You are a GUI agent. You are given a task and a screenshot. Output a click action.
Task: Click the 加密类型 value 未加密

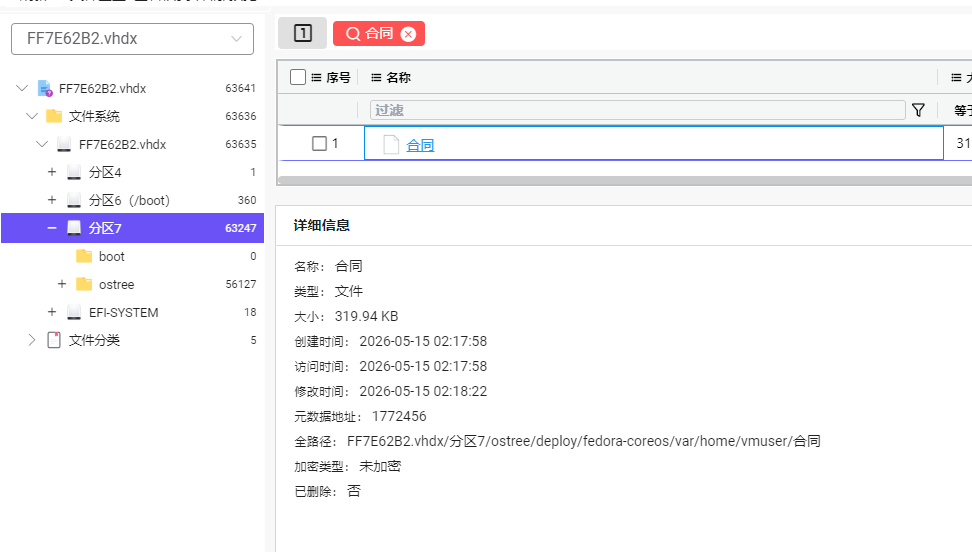pyautogui.click(x=380, y=466)
